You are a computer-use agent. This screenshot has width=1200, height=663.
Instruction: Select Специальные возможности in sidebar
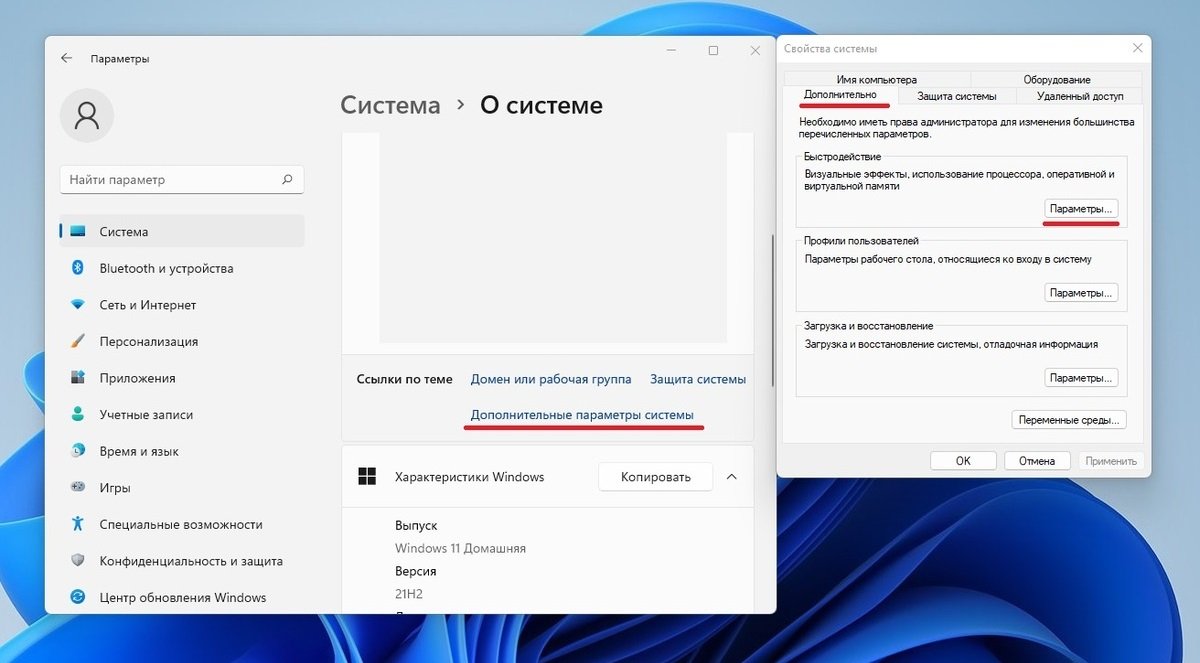(x=182, y=524)
